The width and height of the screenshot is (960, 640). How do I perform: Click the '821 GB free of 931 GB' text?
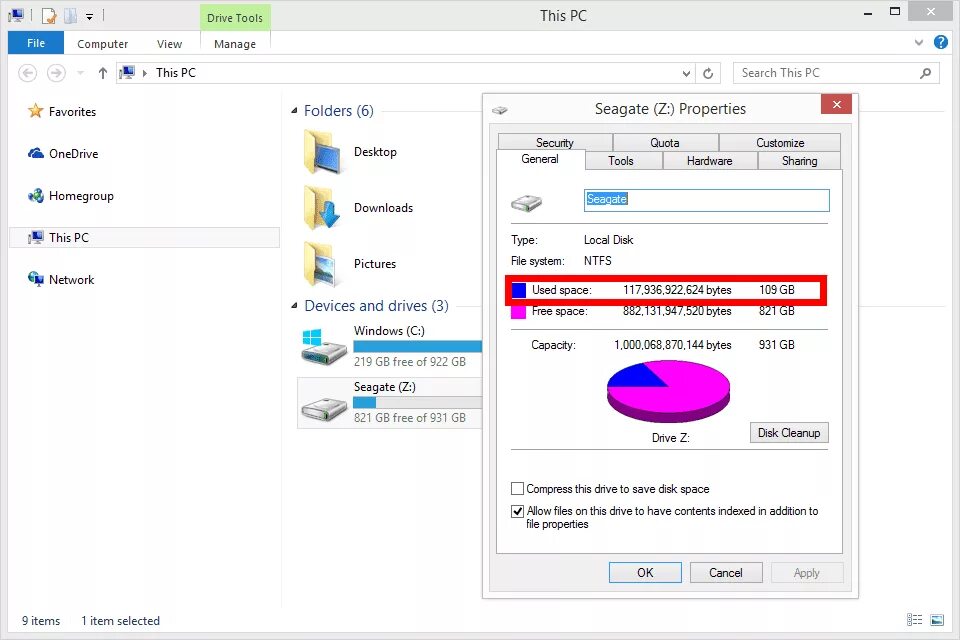pos(410,418)
